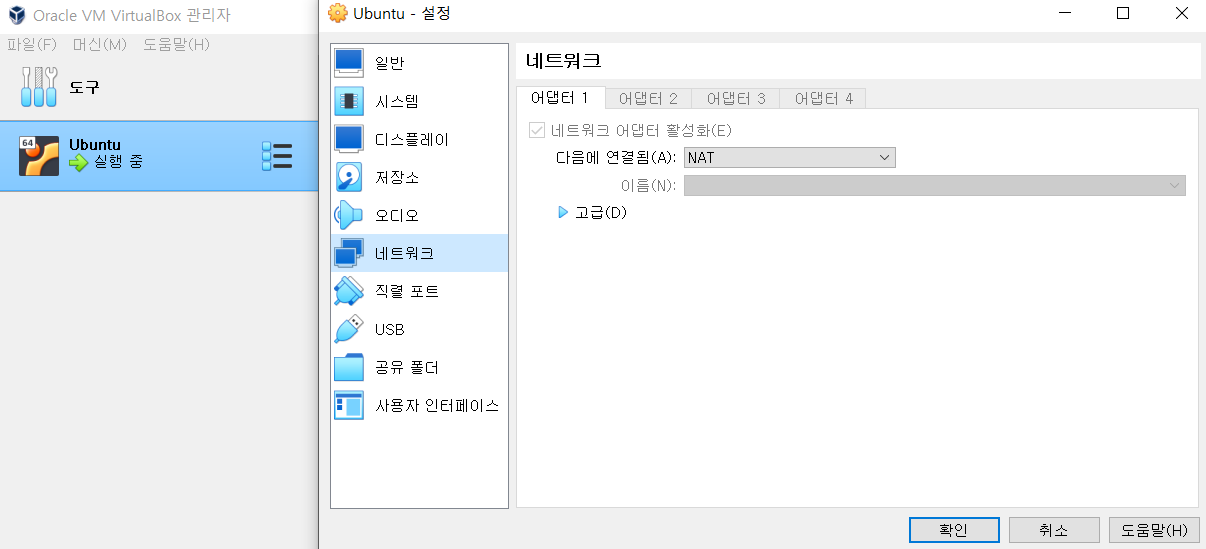Click the VirtualBox cube icon in title bar
Screen dimensions: 1206x549
pyautogui.click(x=16, y=16)
